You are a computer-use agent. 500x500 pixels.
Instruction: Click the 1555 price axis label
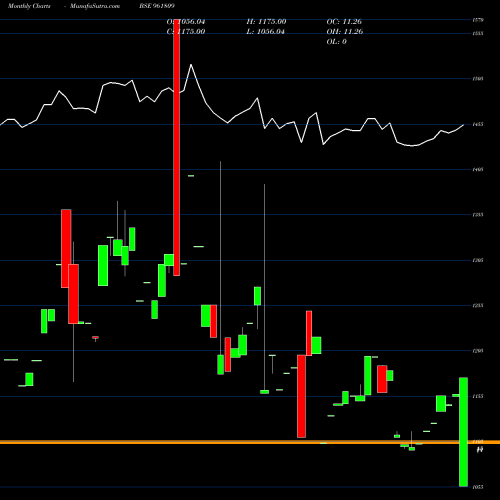pos(478,34)
